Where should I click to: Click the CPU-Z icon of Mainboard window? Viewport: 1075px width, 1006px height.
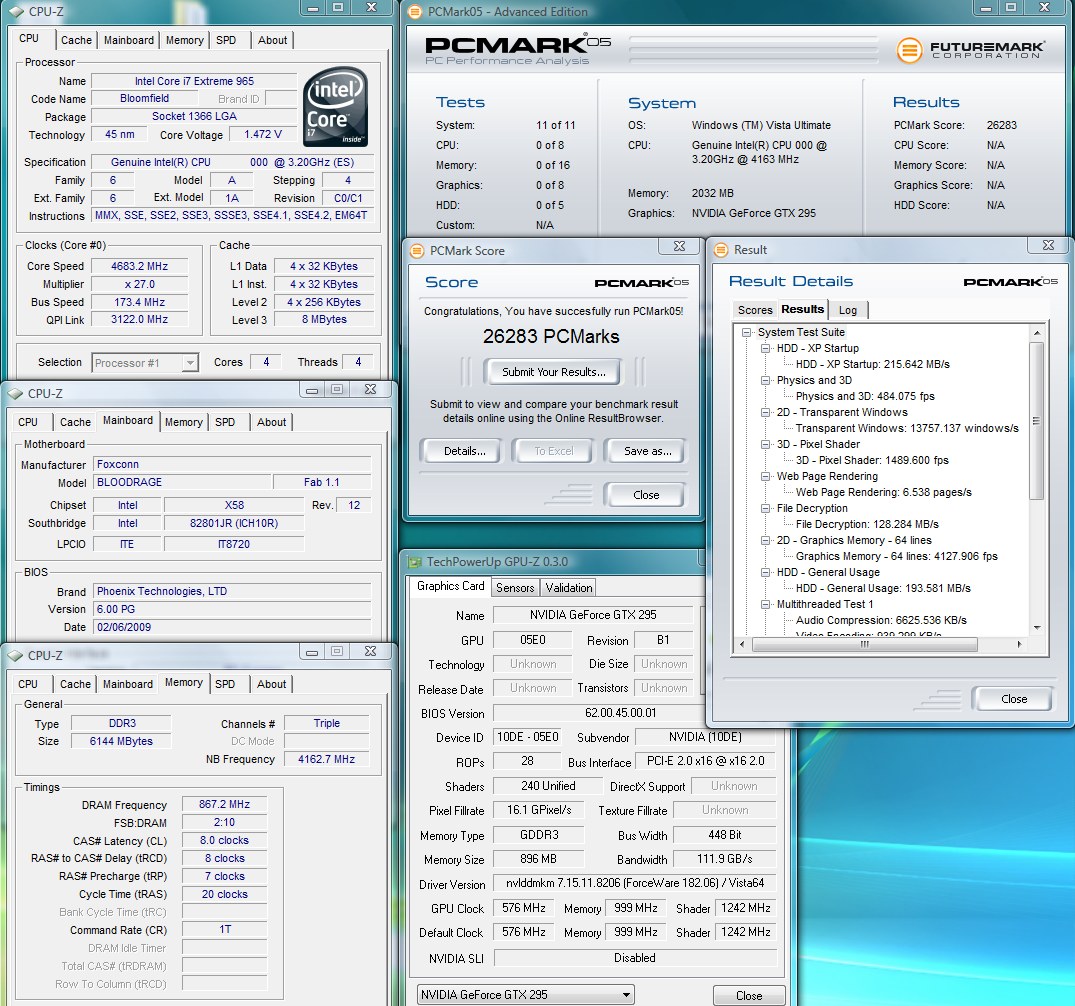click(x=15, y=394)
